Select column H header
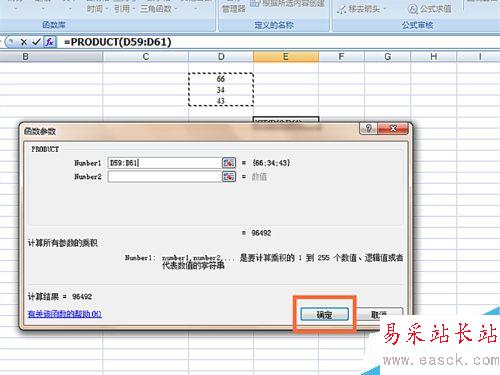Image resolution: width=500 pixels, height=375 pixels. tap(434, 57)
